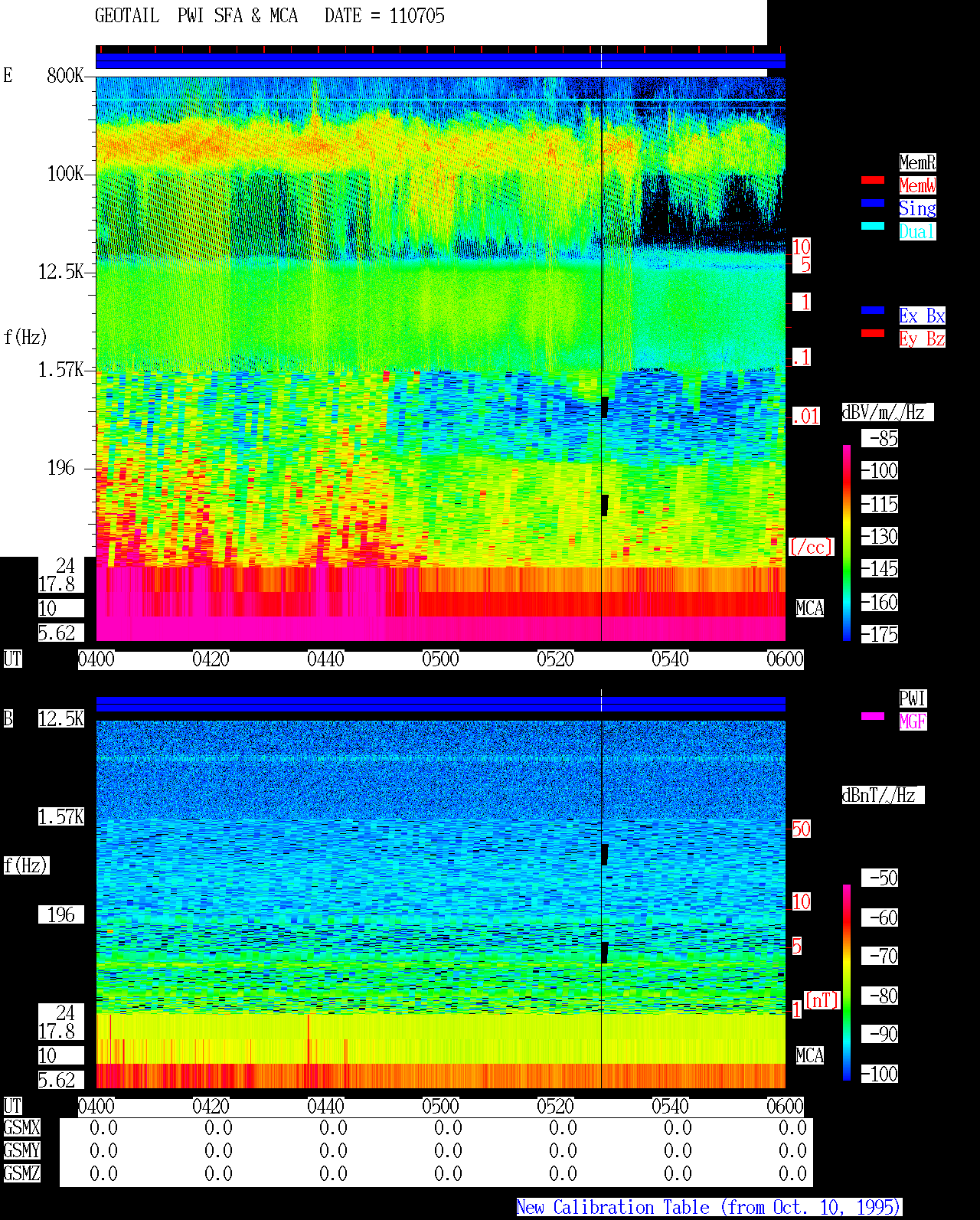This screenshot has width=980, height=1220.
Task: Click the red [/cc] density unit label
Action: (811, 547)
